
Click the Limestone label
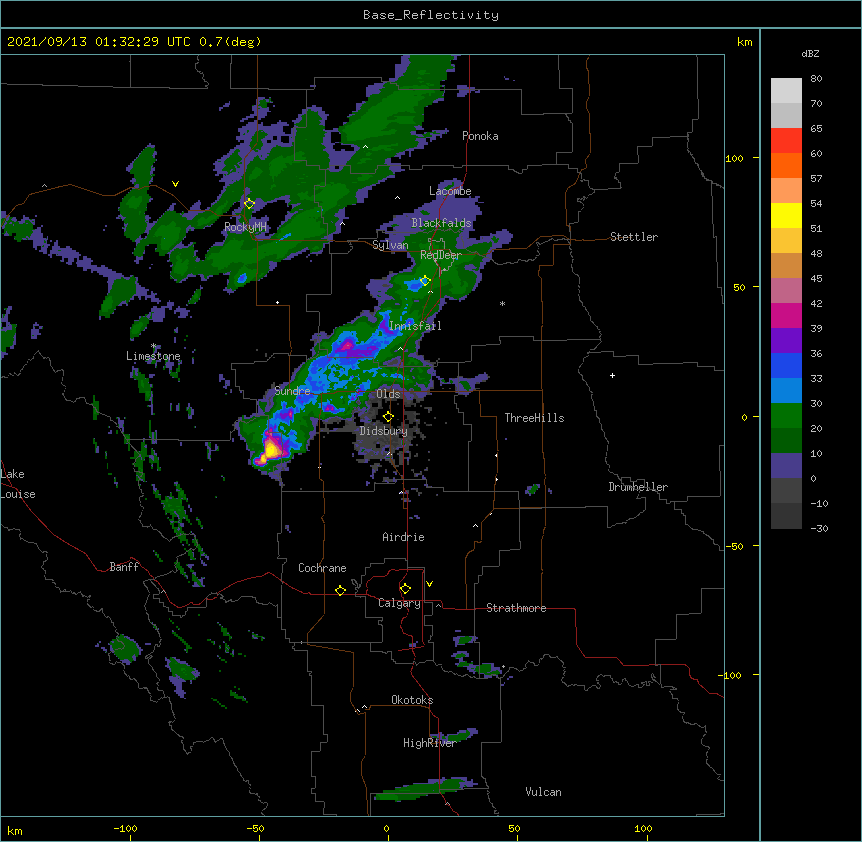point(153,356)
